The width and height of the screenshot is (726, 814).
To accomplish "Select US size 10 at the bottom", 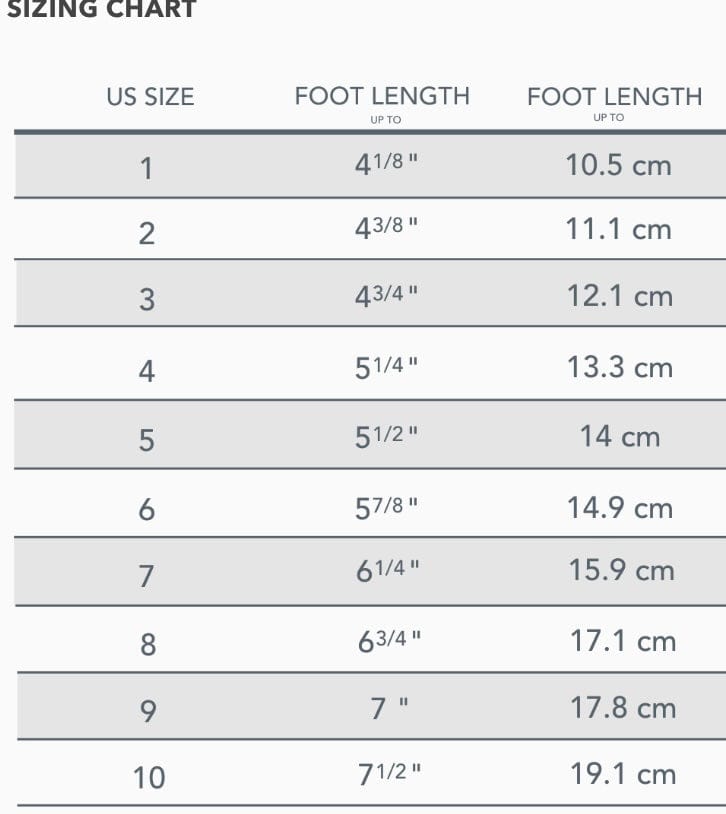I will coord(149,777).
